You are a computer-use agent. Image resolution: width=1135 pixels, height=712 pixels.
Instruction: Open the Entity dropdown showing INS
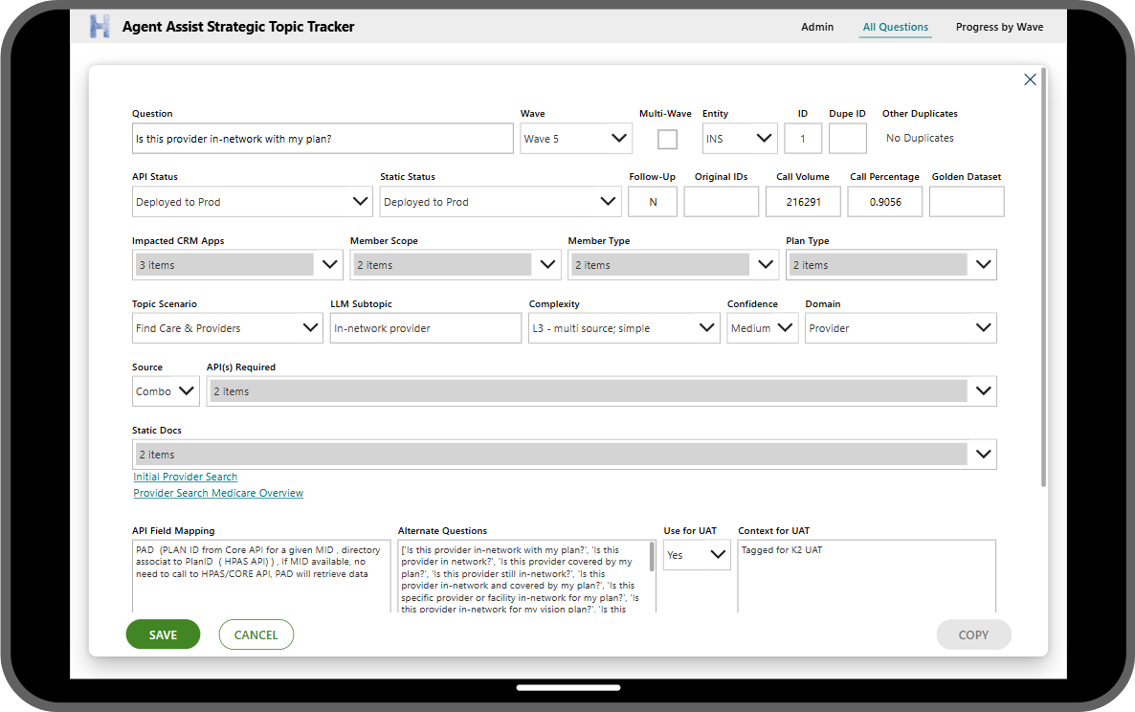[x=739, y=139]
